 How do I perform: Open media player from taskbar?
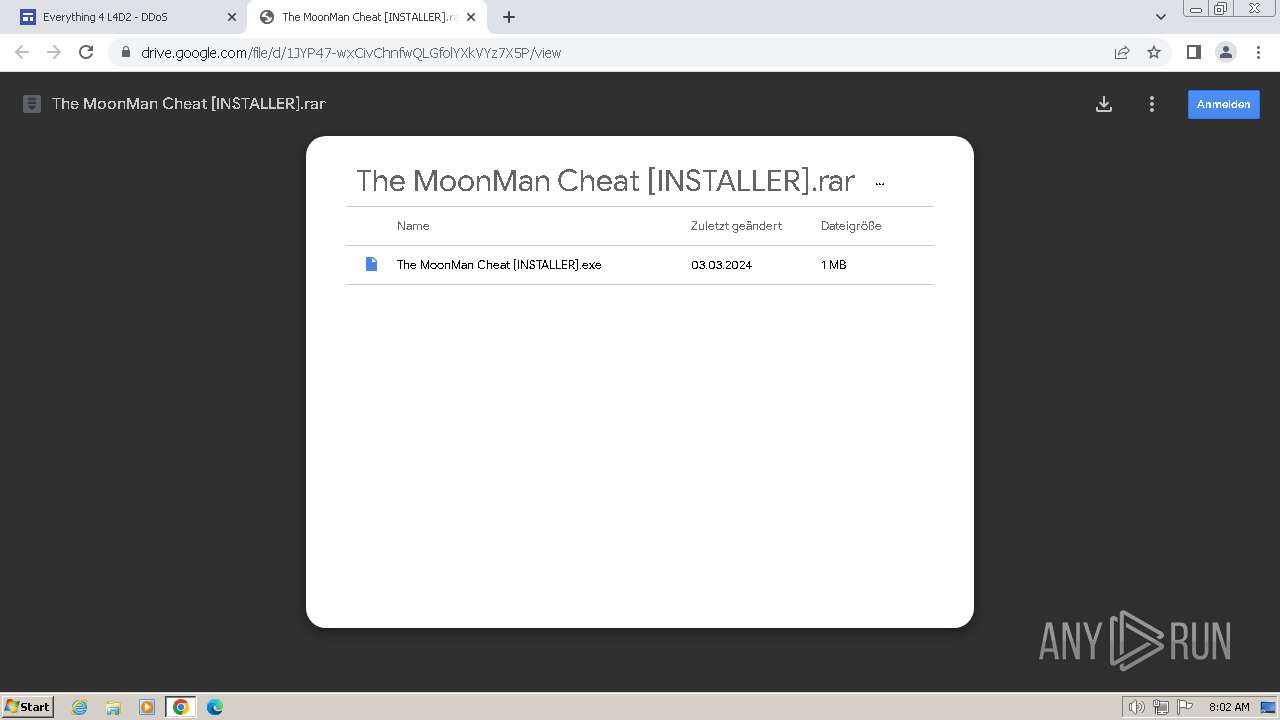147,707
